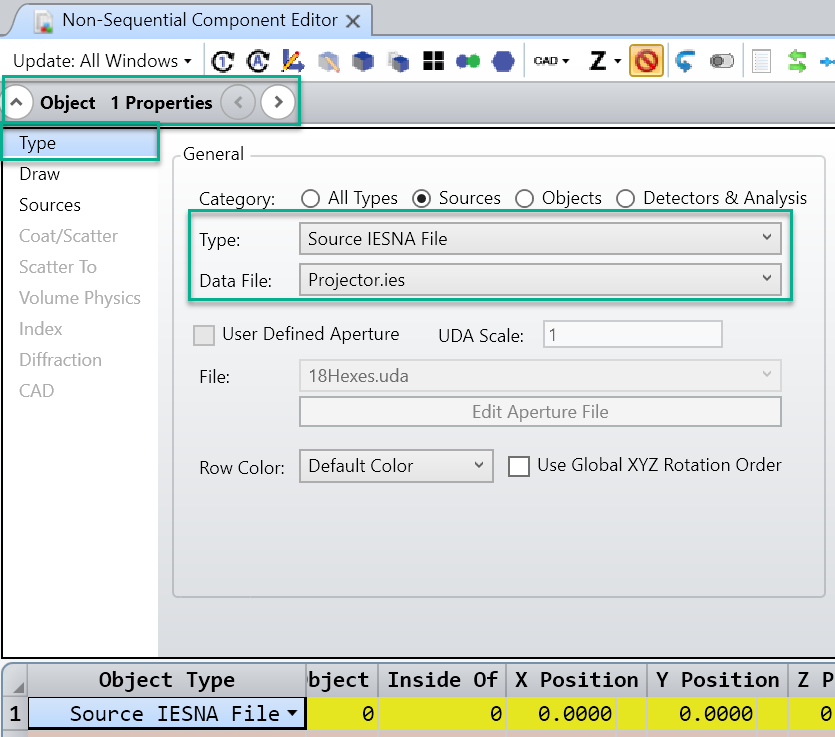Click the blue-green dots Combine Objects icon

(x=468, y=61)
